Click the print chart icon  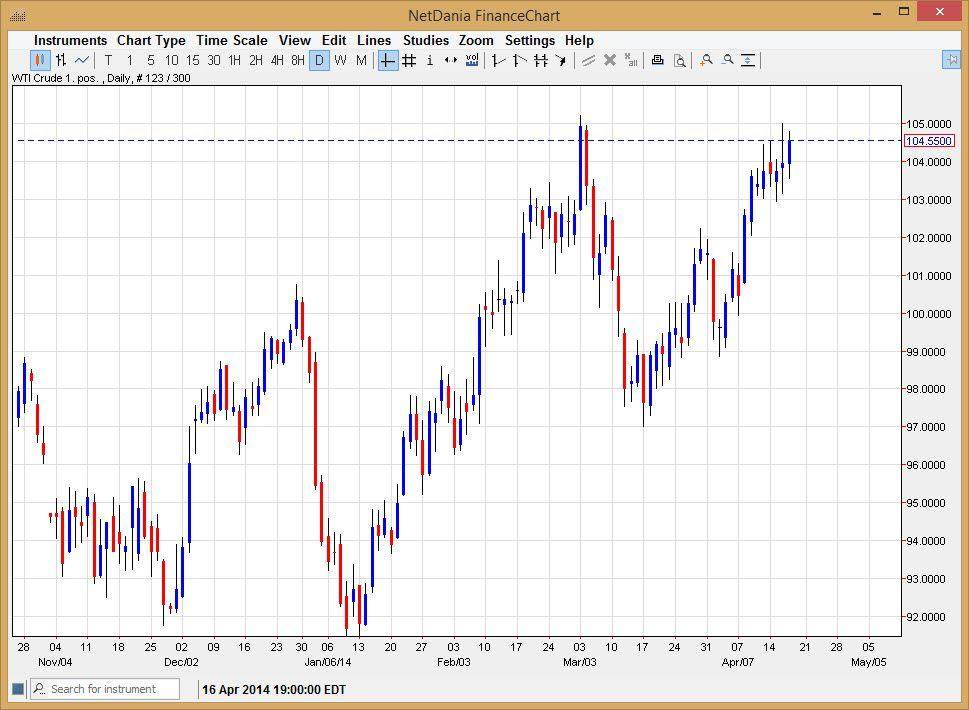[658, 61]
